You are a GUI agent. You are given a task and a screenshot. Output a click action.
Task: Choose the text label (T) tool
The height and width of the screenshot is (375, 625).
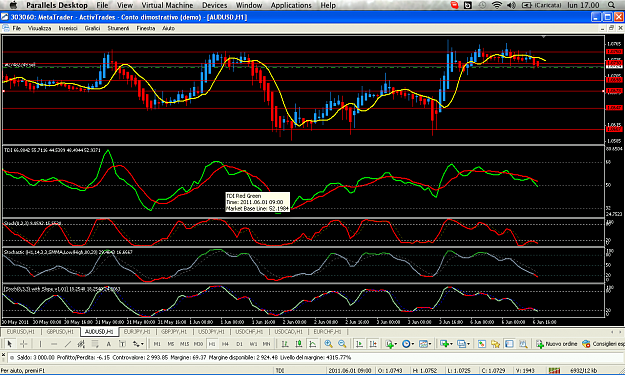coord(122,344)
